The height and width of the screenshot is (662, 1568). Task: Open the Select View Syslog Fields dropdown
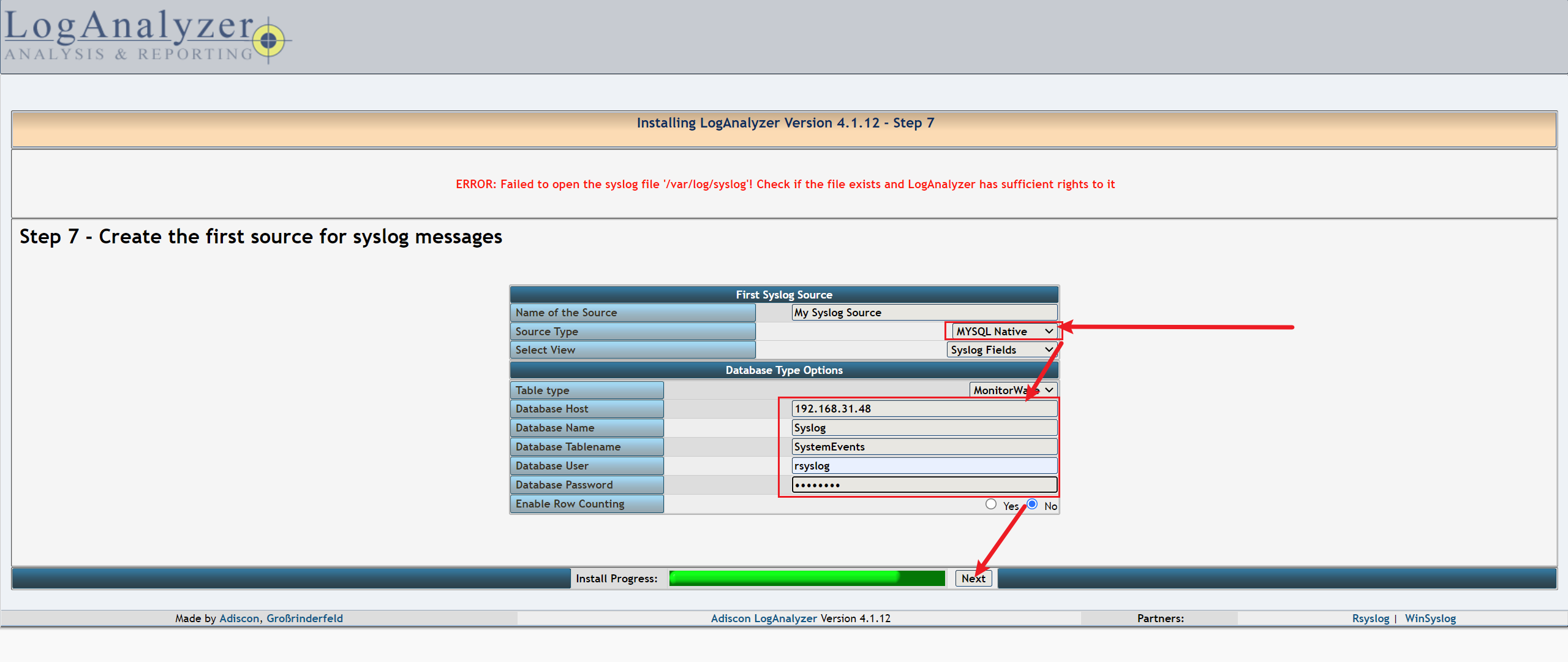pos(1001,350)
